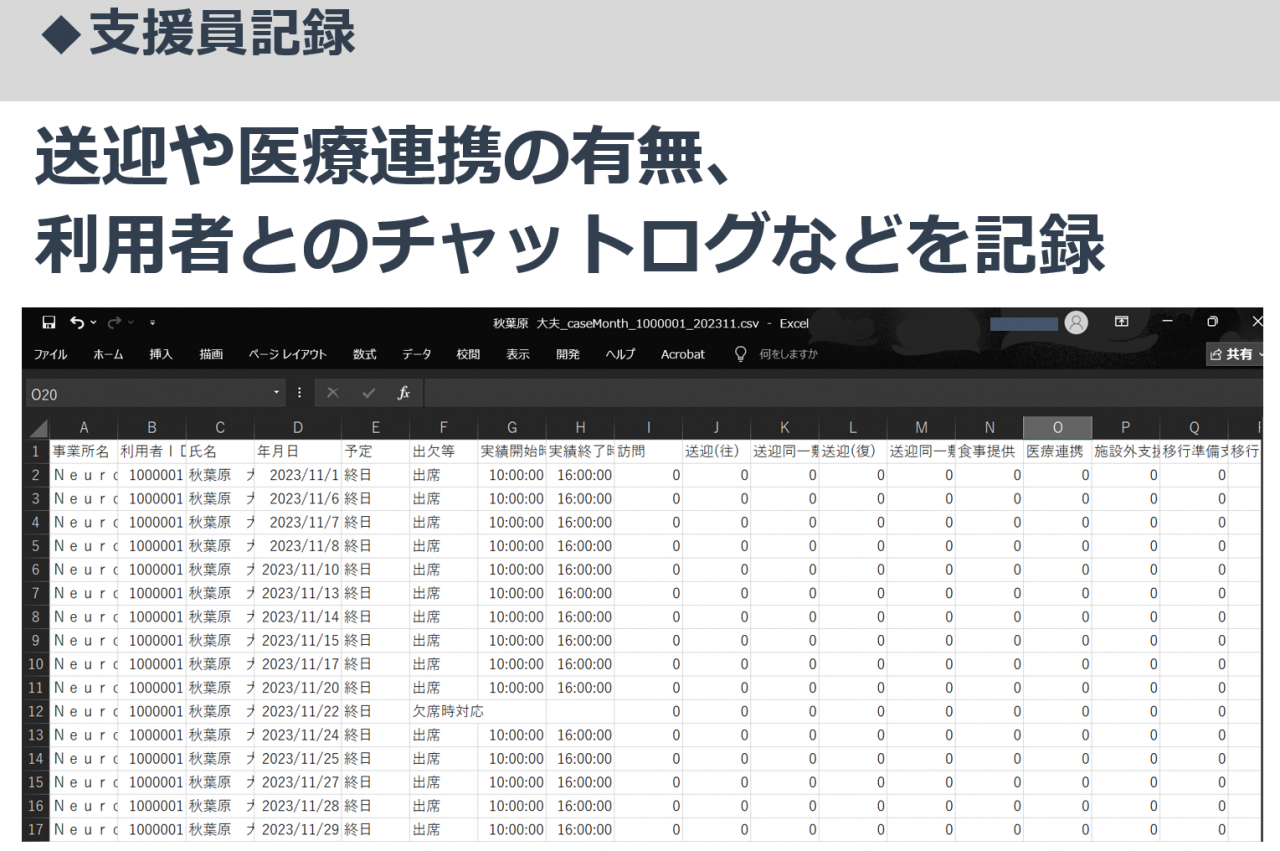Open the Customize Quick Access Toolbar dropdown
Viewport: 1280px width, 851px height.
(x=152, y=323)
